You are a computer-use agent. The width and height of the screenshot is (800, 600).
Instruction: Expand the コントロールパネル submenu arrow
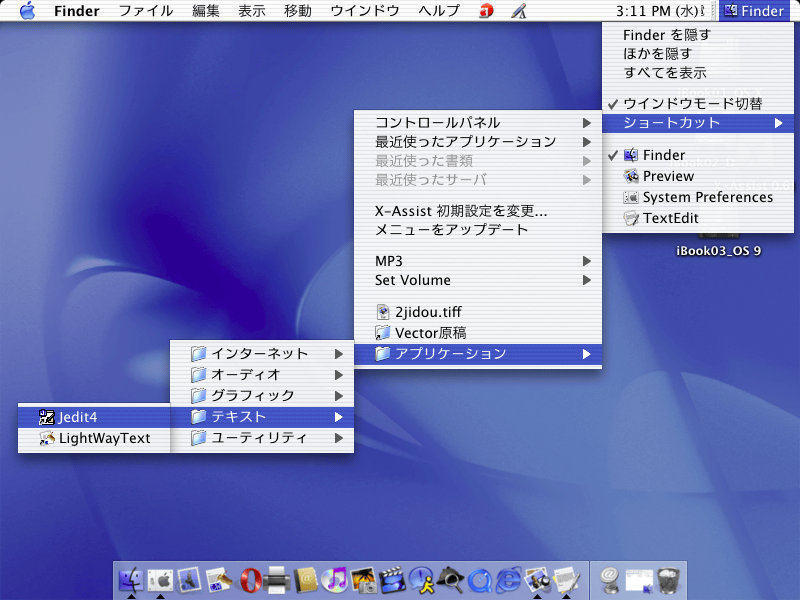tap(587, 123)
